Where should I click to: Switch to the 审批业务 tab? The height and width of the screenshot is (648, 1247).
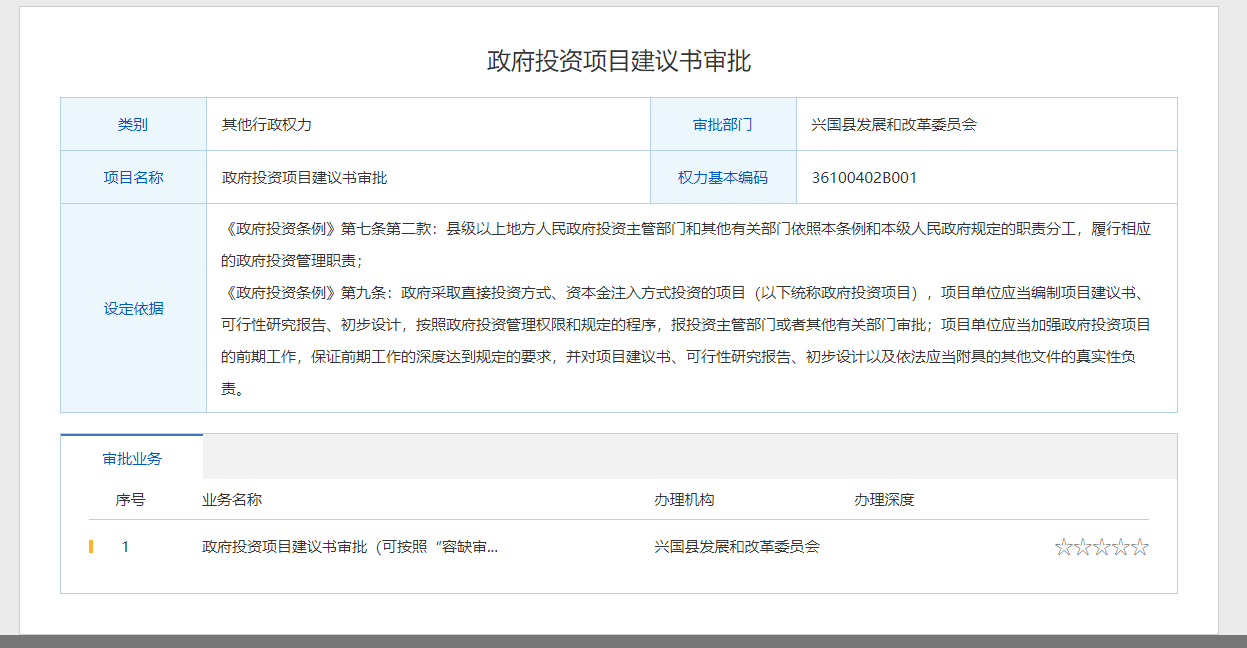pos(132,458)
